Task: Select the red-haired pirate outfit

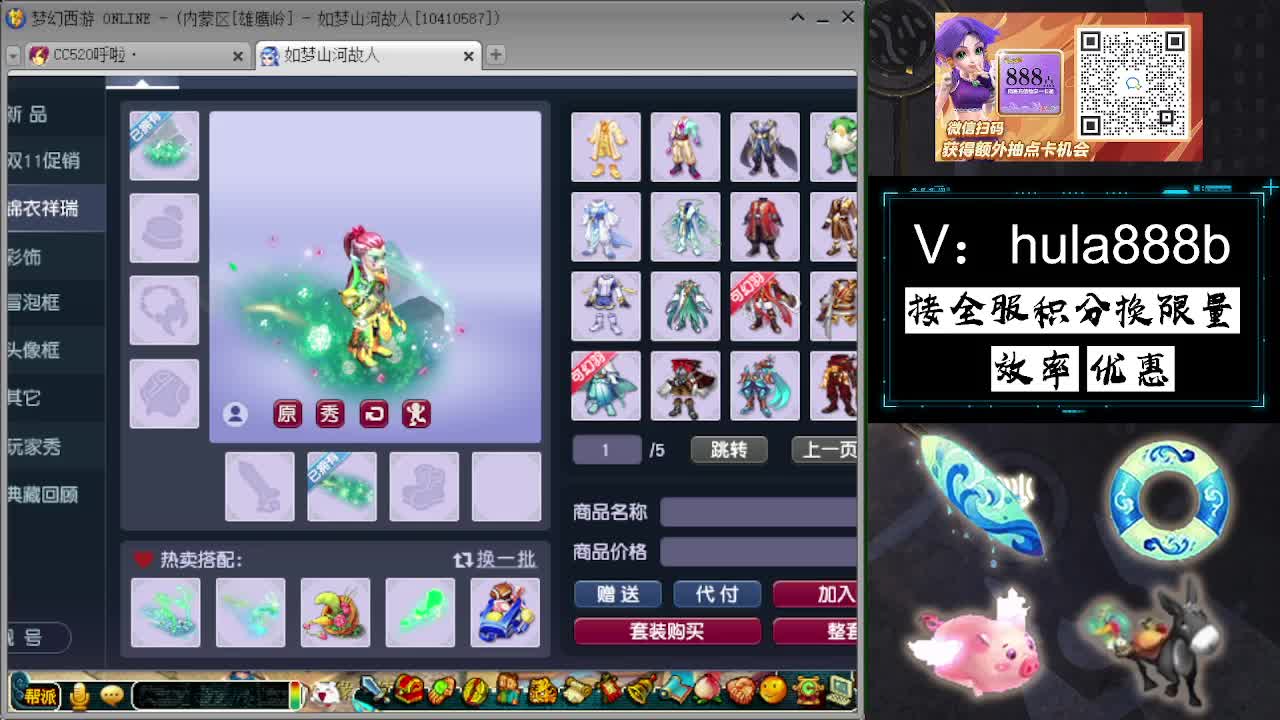Action: pyautogui.click(x=685, y=386)
